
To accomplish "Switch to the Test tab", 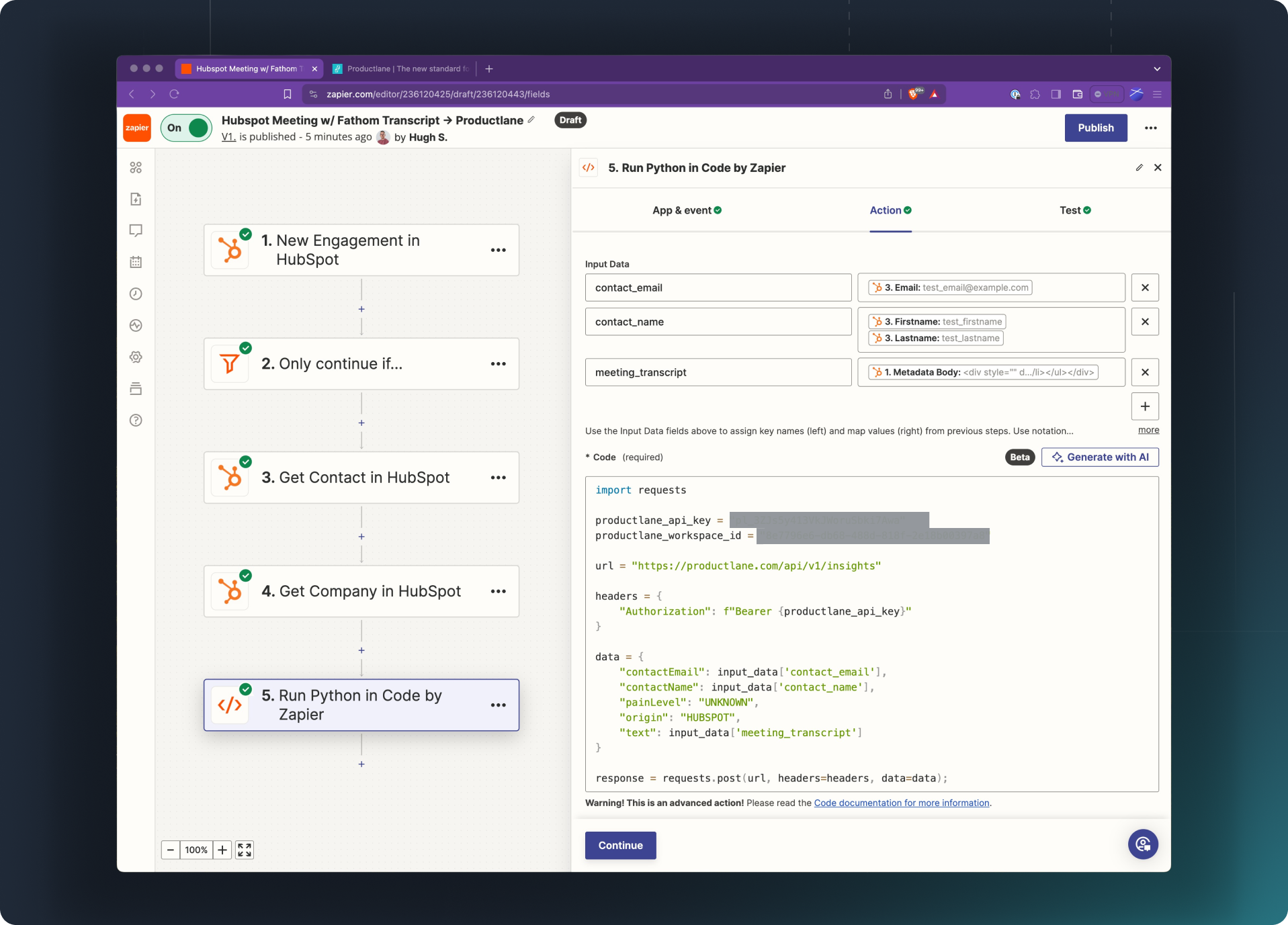I will point(1075,210).
